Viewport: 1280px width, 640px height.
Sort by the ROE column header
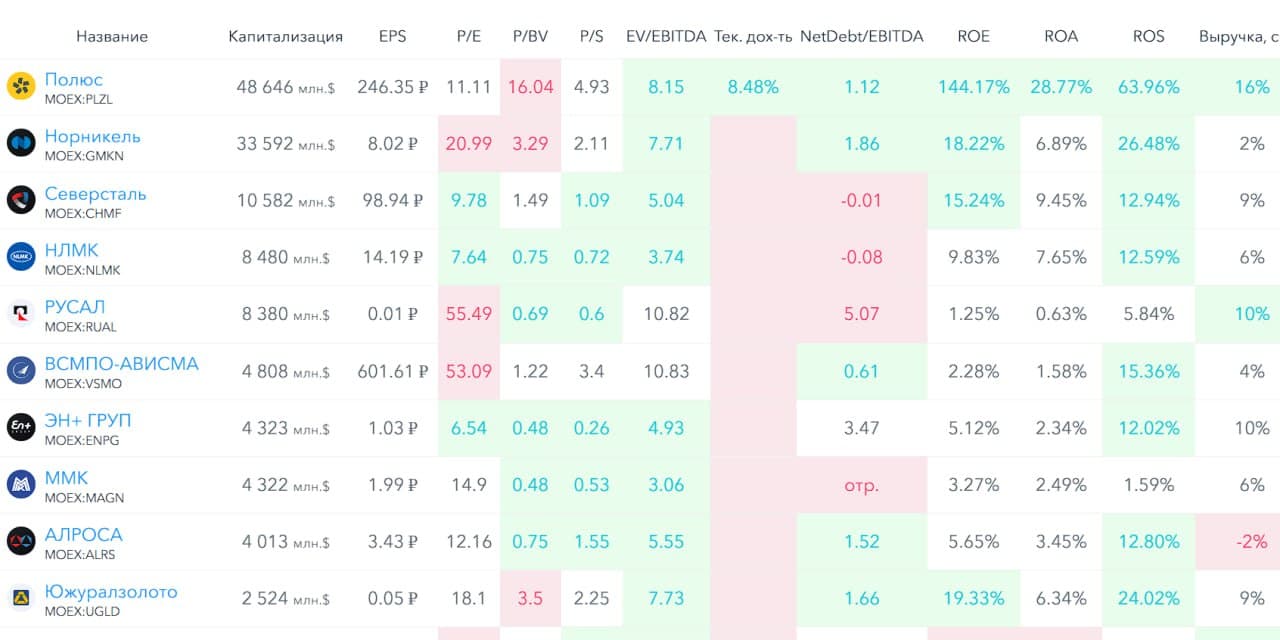pyautogui.click(x=973, y=36)
